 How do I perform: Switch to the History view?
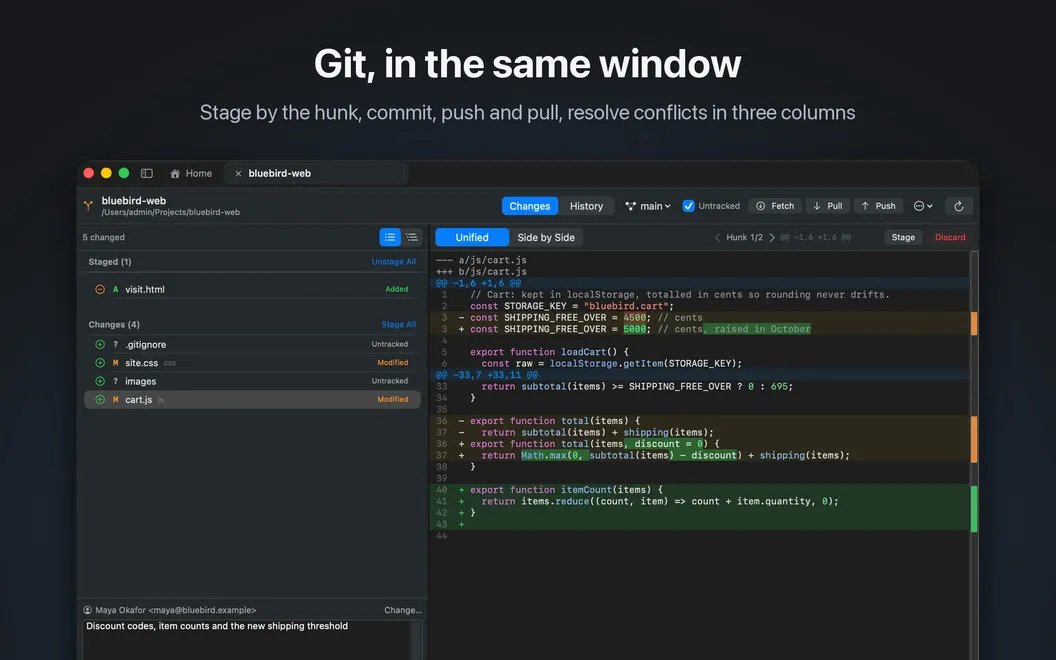(586, 206)
